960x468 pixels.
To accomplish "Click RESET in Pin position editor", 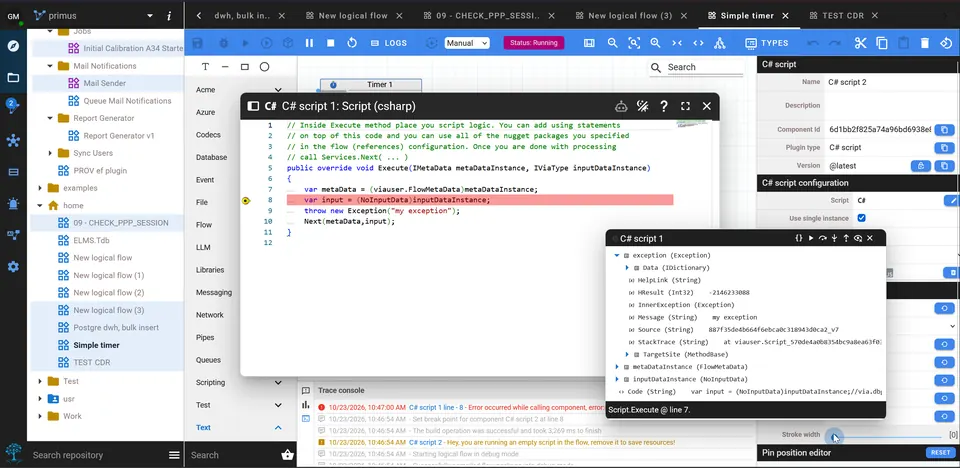I will click(940, 453).
